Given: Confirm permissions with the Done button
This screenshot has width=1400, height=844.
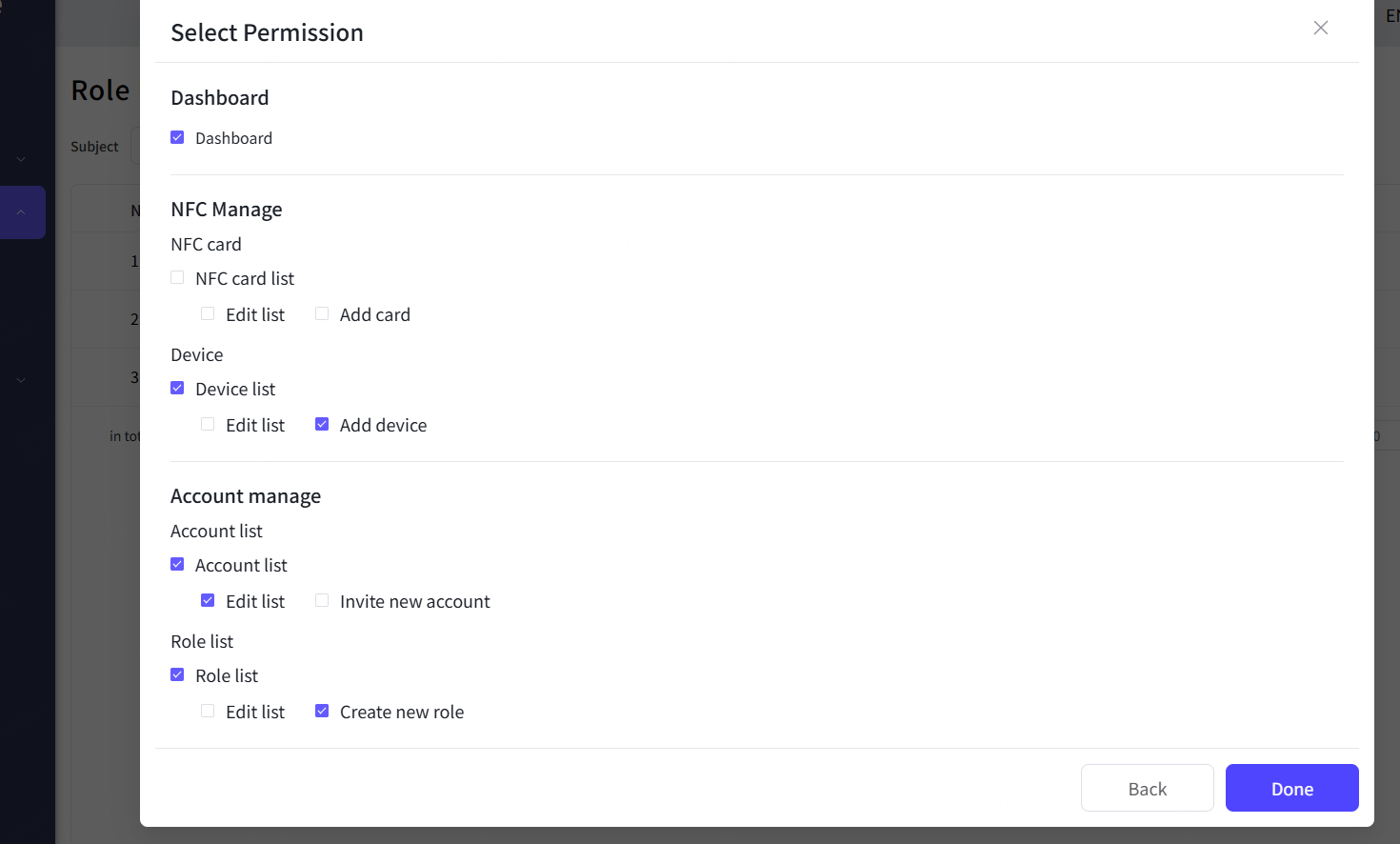Looking at the screenshot, I should (1291, 788).
